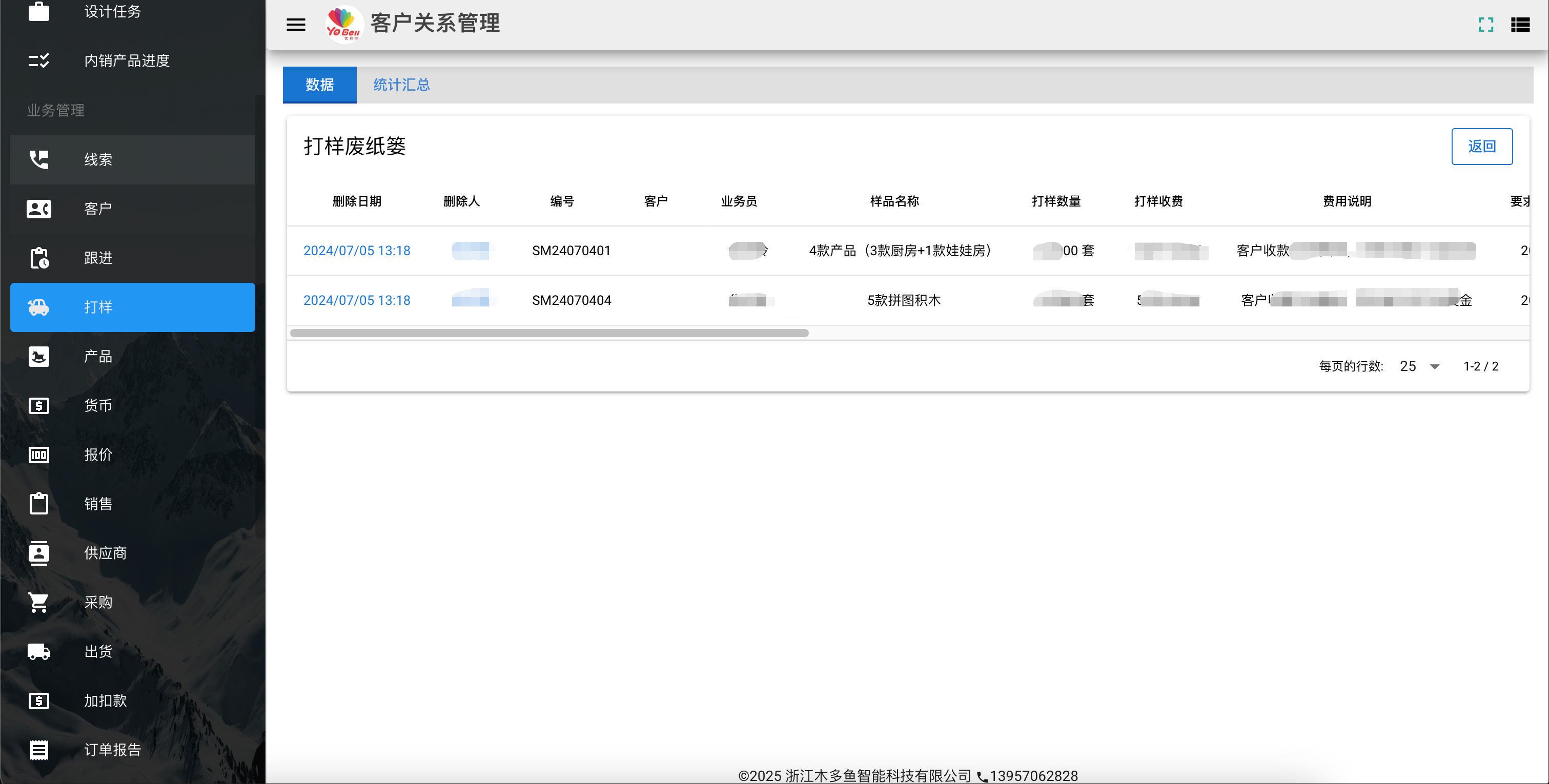
Task: Open 订单报告 receipt icon
Action: (39, 750)
